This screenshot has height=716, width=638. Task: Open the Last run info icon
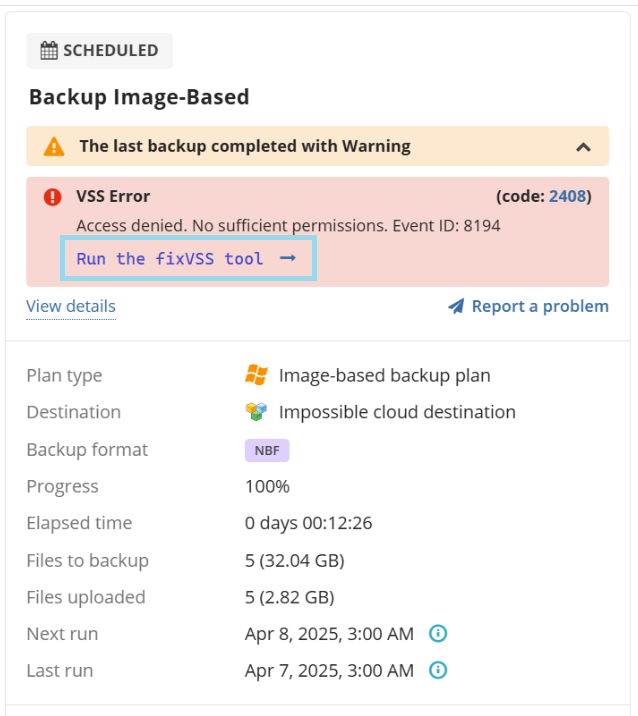(438, 670)
